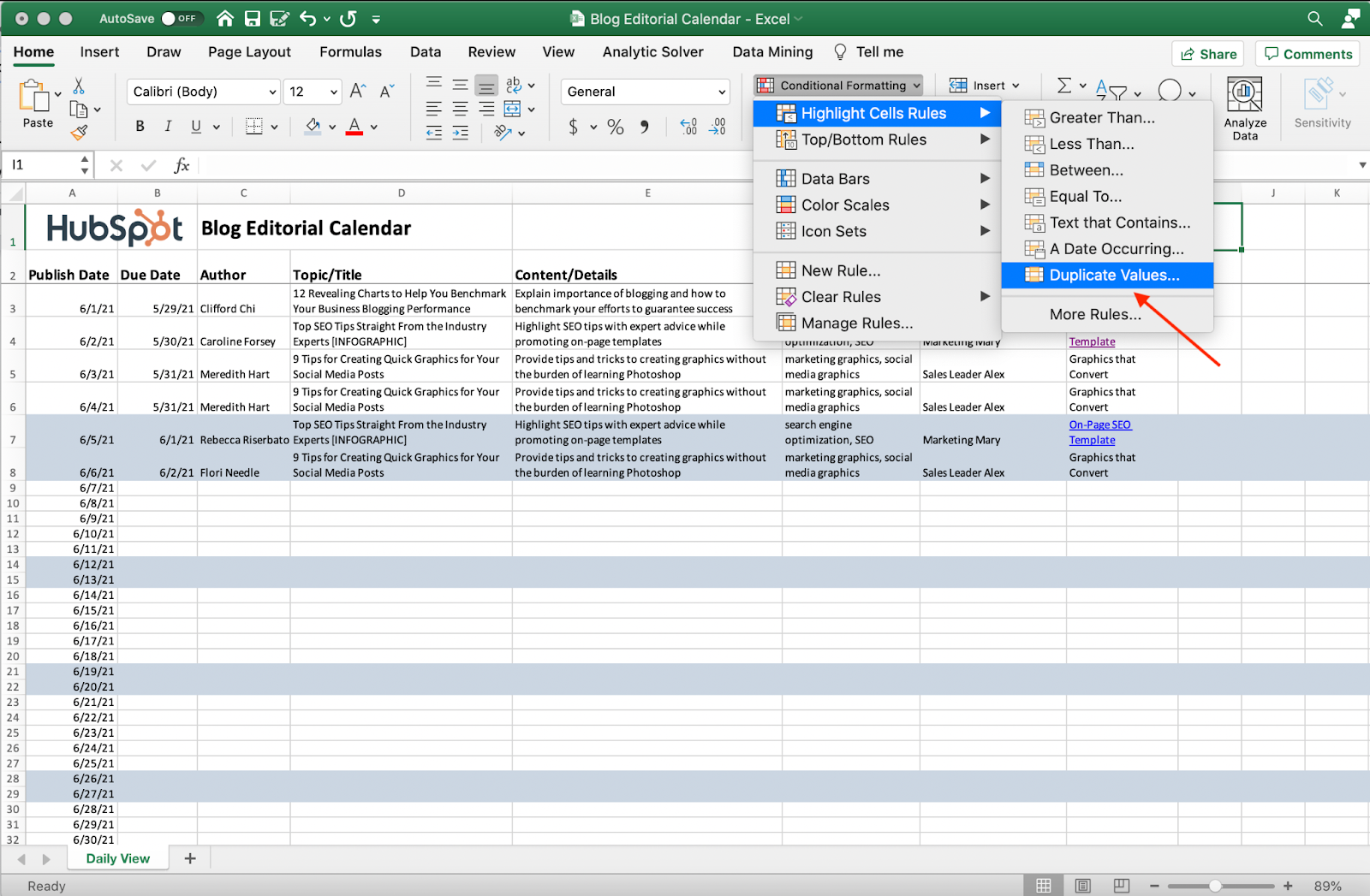The height and width of the screenshot is (896, 1370).
Task: Click the Increase Font Size icon
Action: 358,92
